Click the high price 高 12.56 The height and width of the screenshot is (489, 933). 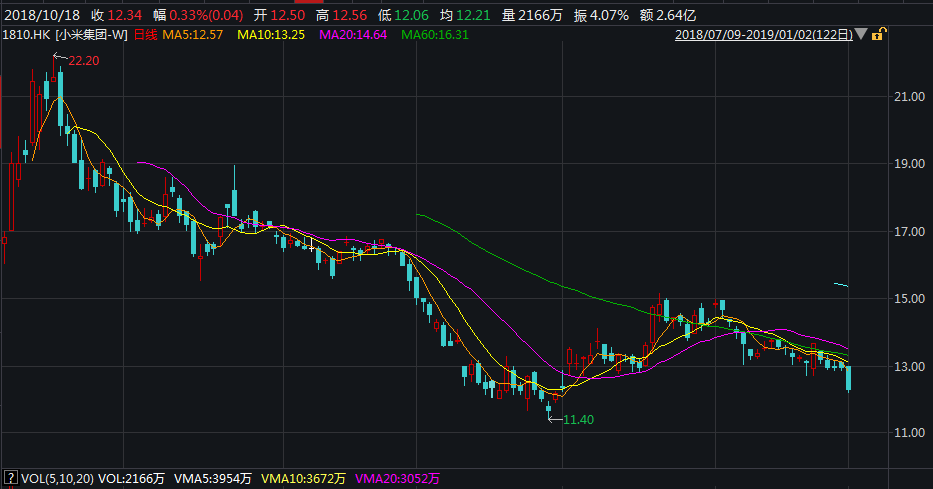pos(342,15)
